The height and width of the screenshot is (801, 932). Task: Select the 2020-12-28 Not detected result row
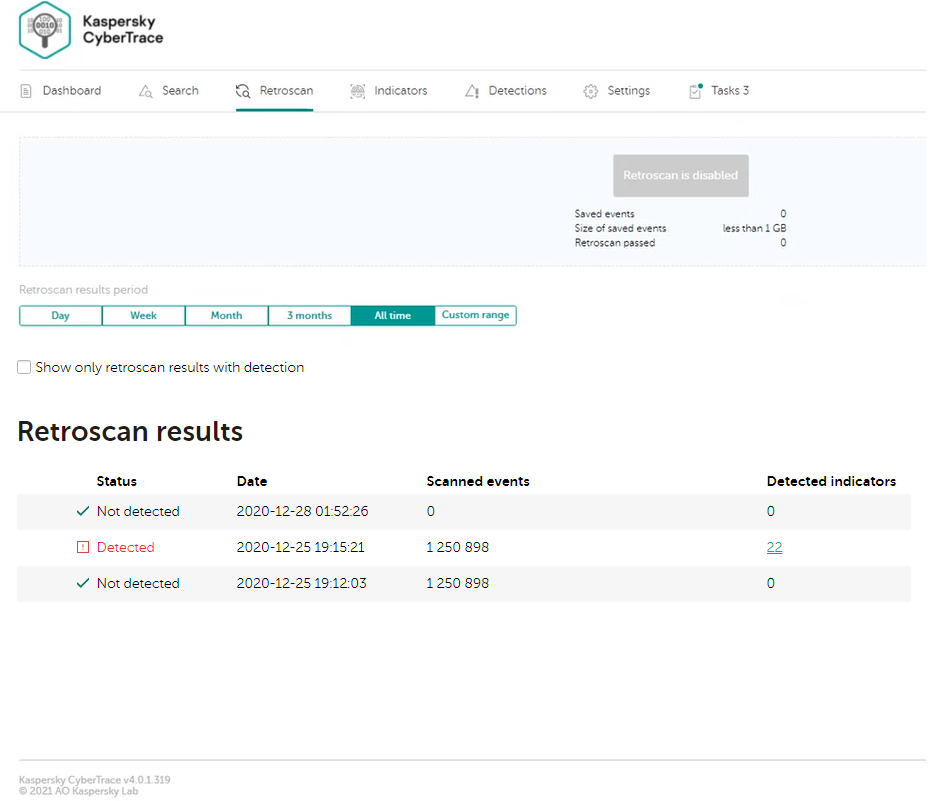tap(464, 512)
